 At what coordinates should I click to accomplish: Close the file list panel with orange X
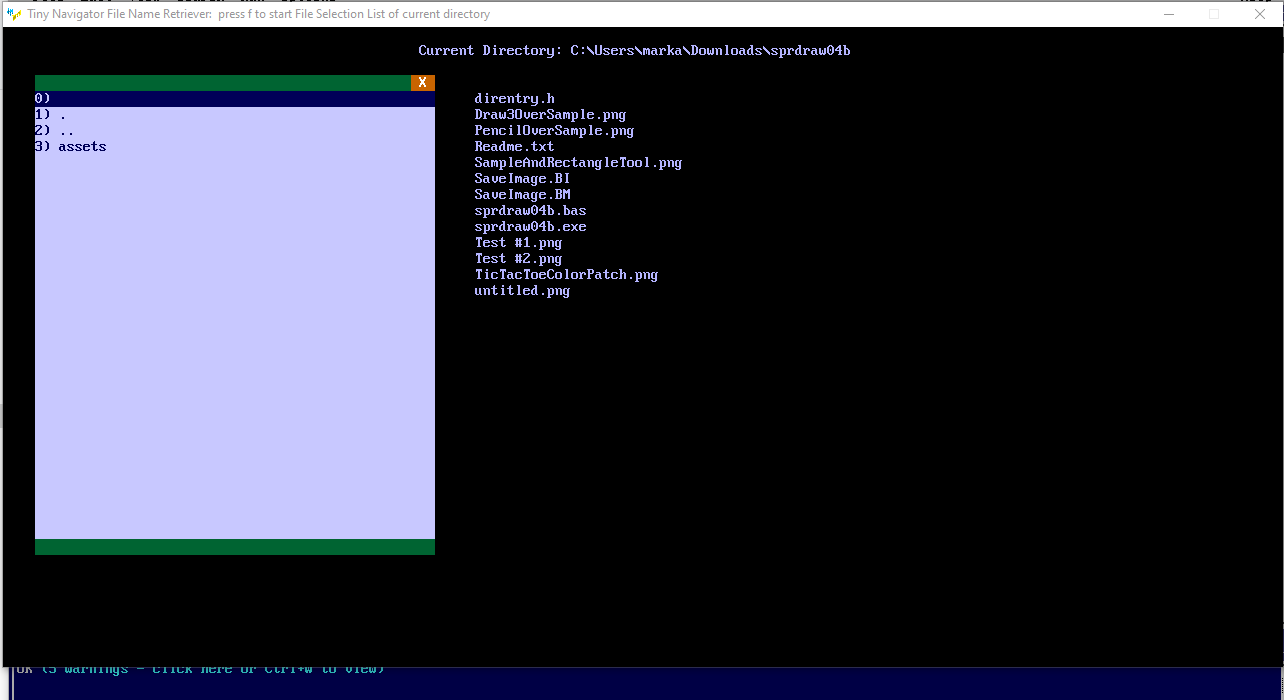[x=422, y=83]
